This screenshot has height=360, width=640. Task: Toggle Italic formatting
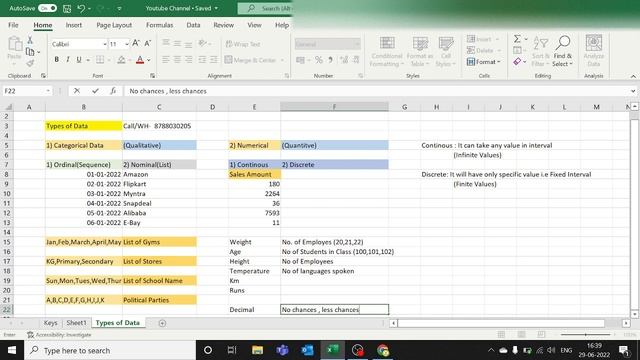(68, 60)
